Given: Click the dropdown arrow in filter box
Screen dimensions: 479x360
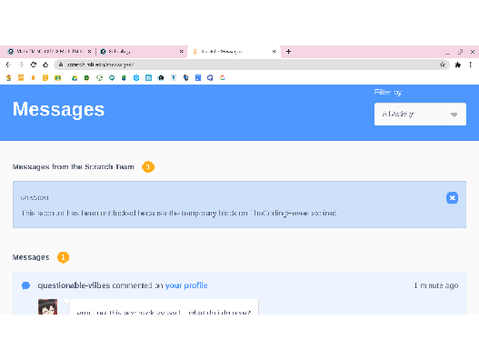Looking at the screenshot, I should [x=454, y=115].
